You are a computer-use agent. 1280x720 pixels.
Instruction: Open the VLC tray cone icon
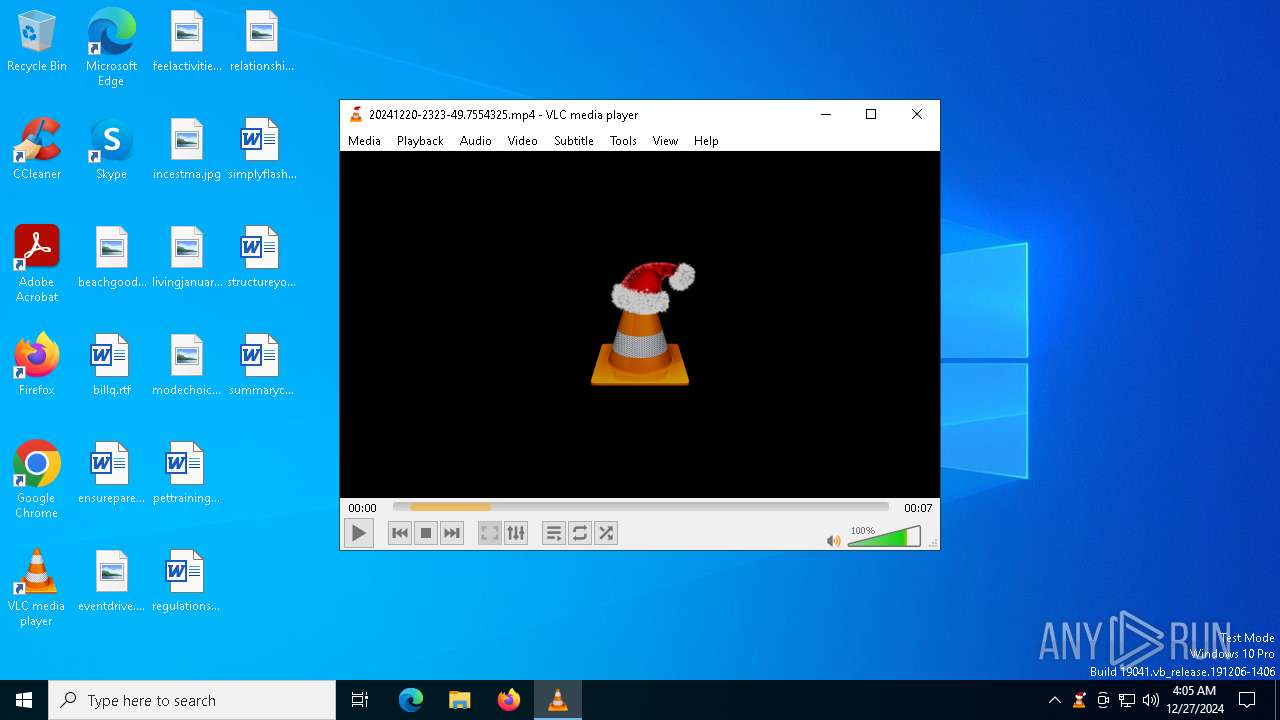tap(1079, 700)
